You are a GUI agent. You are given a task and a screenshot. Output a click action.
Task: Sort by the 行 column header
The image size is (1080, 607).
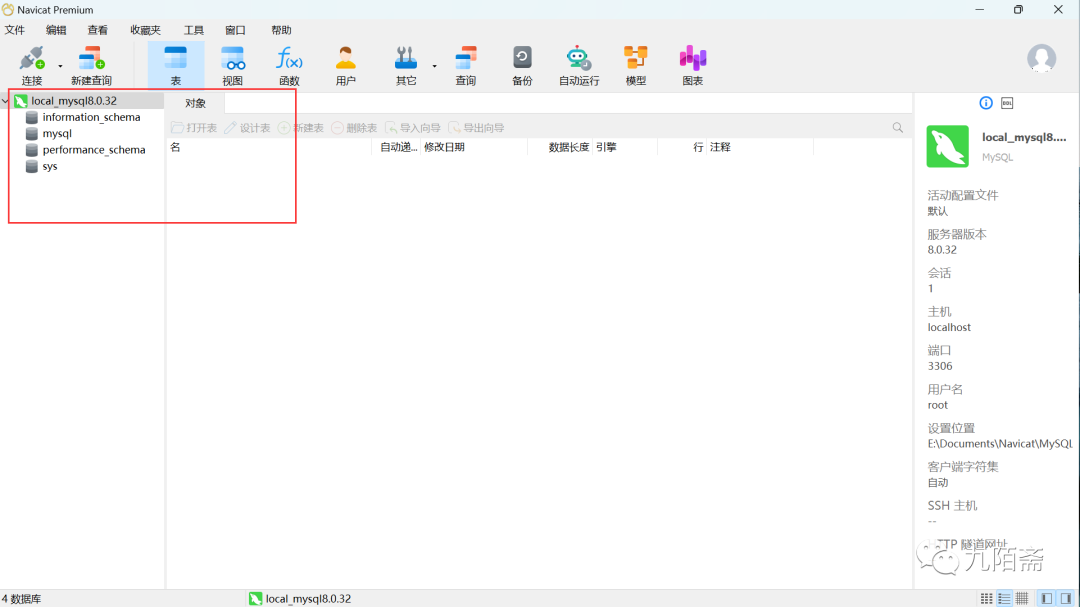click(x=682, y=147)
